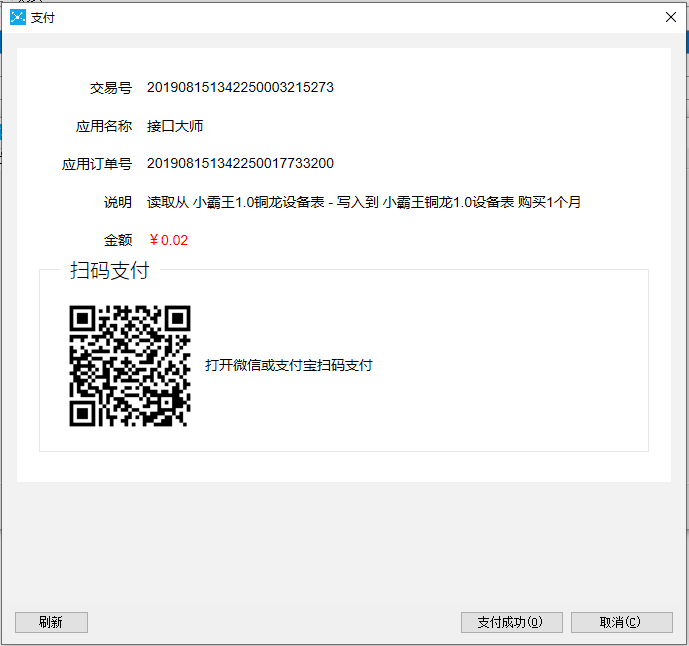The image size is (689, 646).
Task: Click the app icon in title bar
Action: (17, 17)
